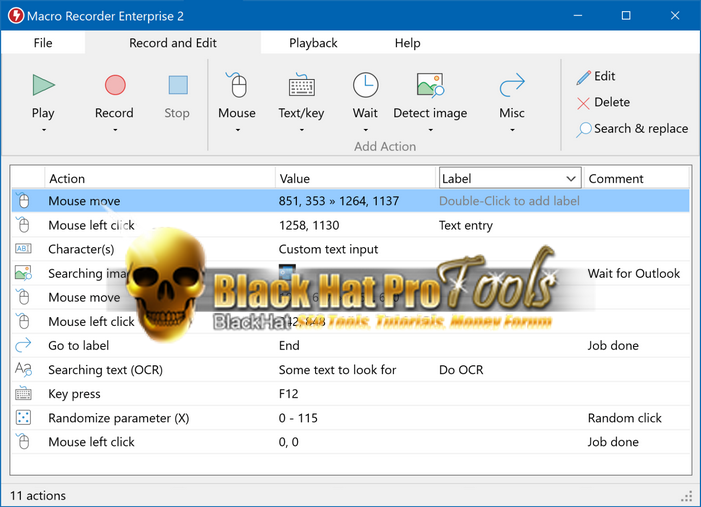The height and width of the screenshot is (507, 701).
Task: Select 'Randomize parameter (X)' action
Action: (118, 418)
